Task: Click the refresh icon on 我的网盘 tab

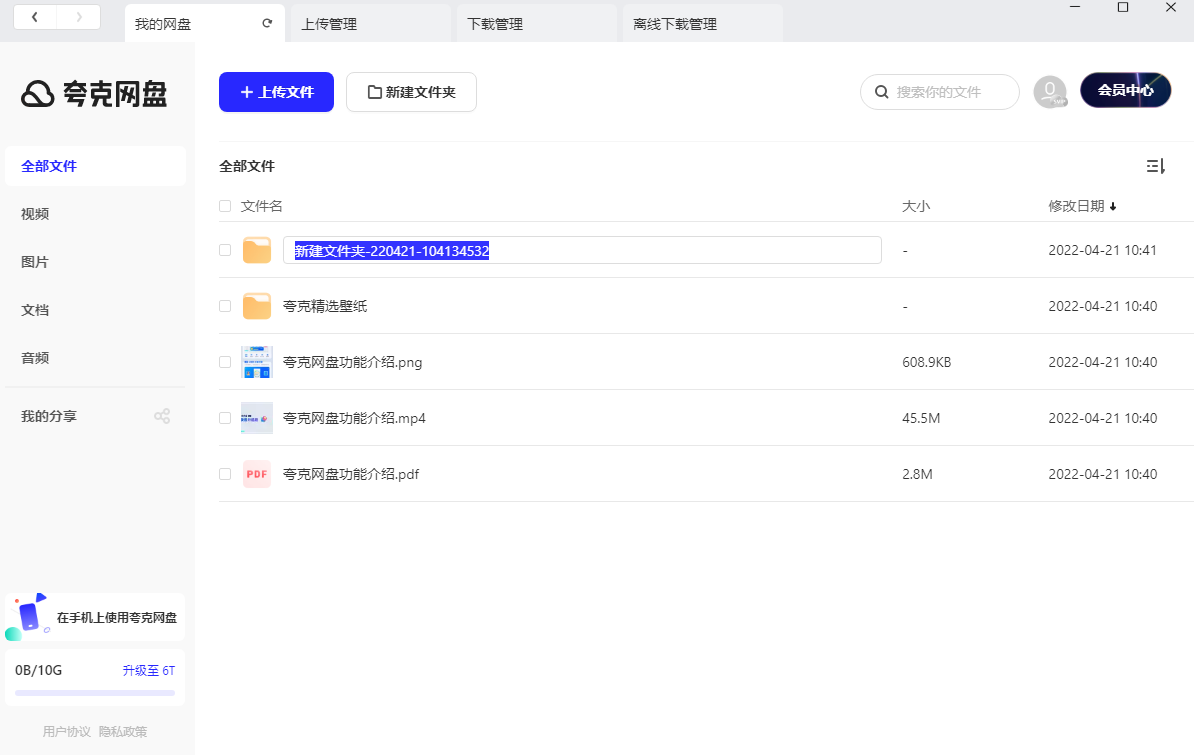Action: tap(267, 23)
